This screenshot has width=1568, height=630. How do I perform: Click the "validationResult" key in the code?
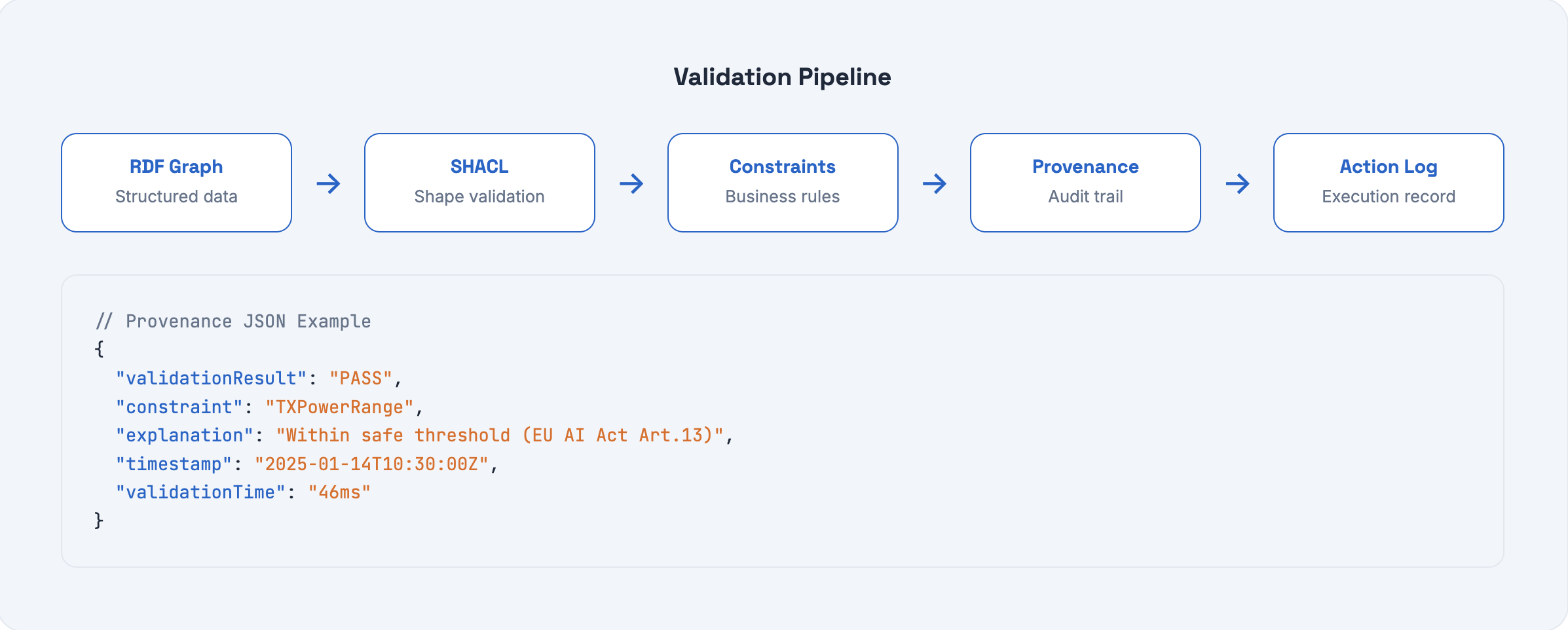pos(211,379)
